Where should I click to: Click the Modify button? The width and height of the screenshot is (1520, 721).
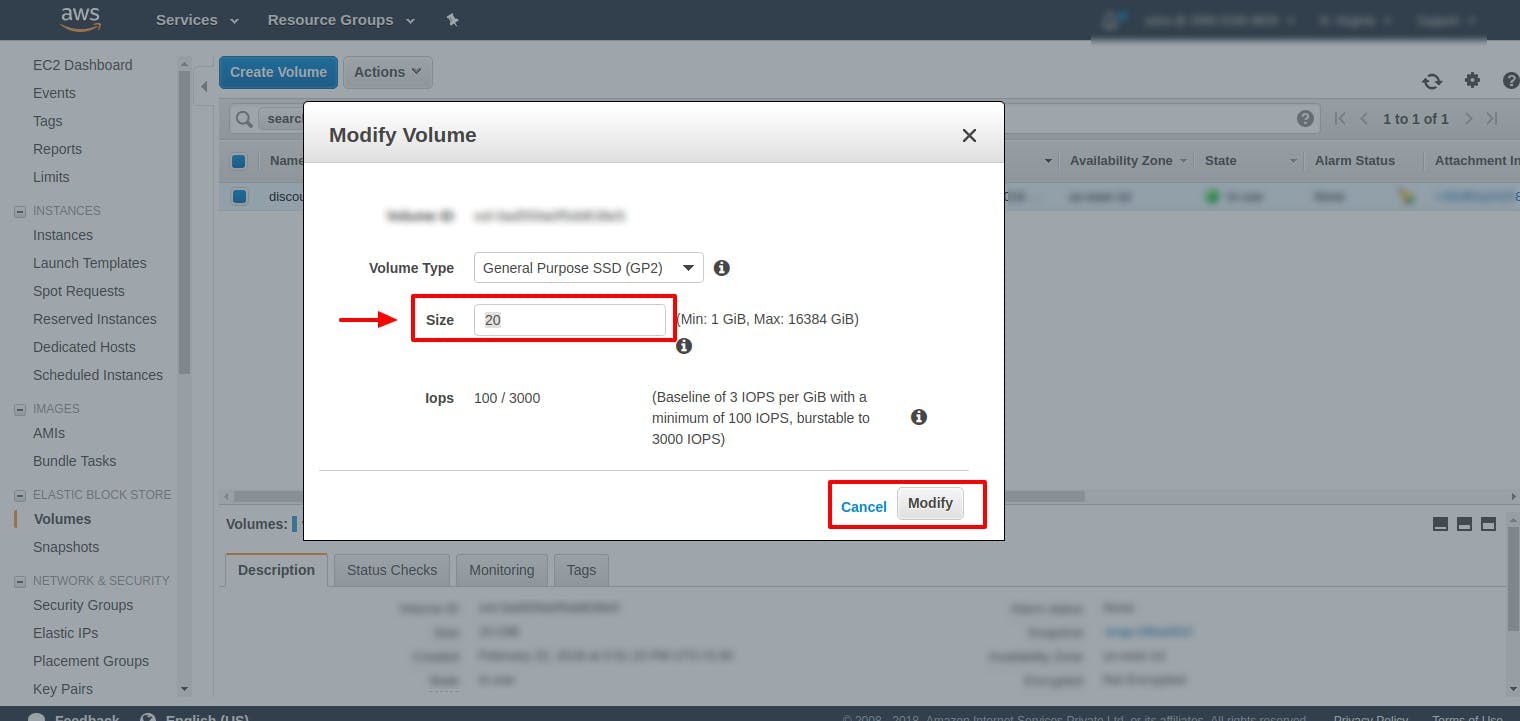(930, 503)
